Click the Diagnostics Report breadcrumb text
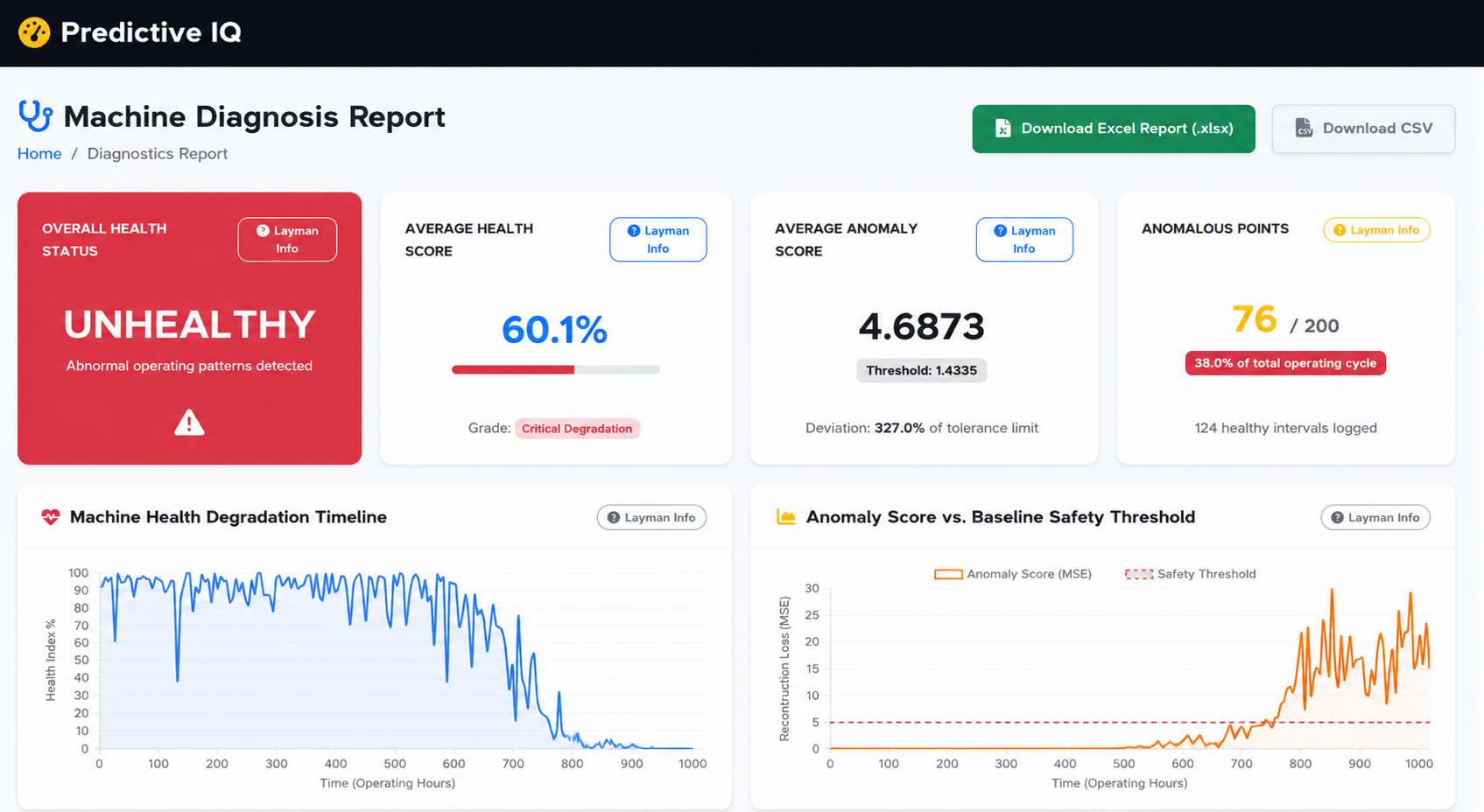The width and height of the screenshot is (1484, 812). click(x=158, y=153)
